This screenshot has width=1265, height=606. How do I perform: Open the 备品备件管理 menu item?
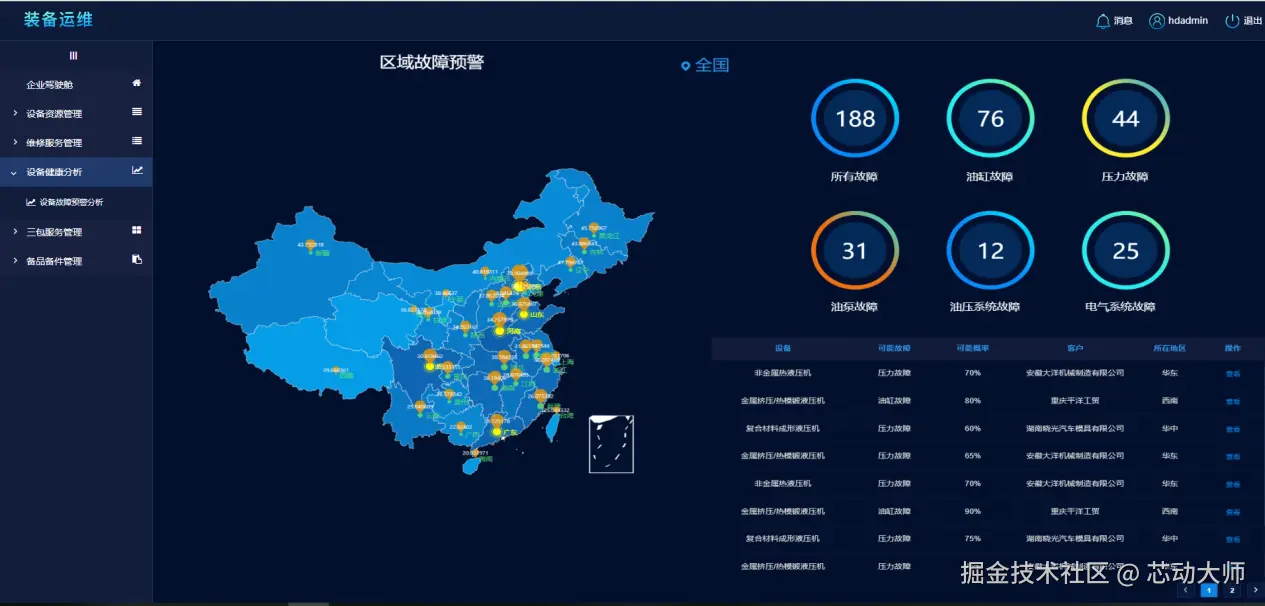(76, 261)
